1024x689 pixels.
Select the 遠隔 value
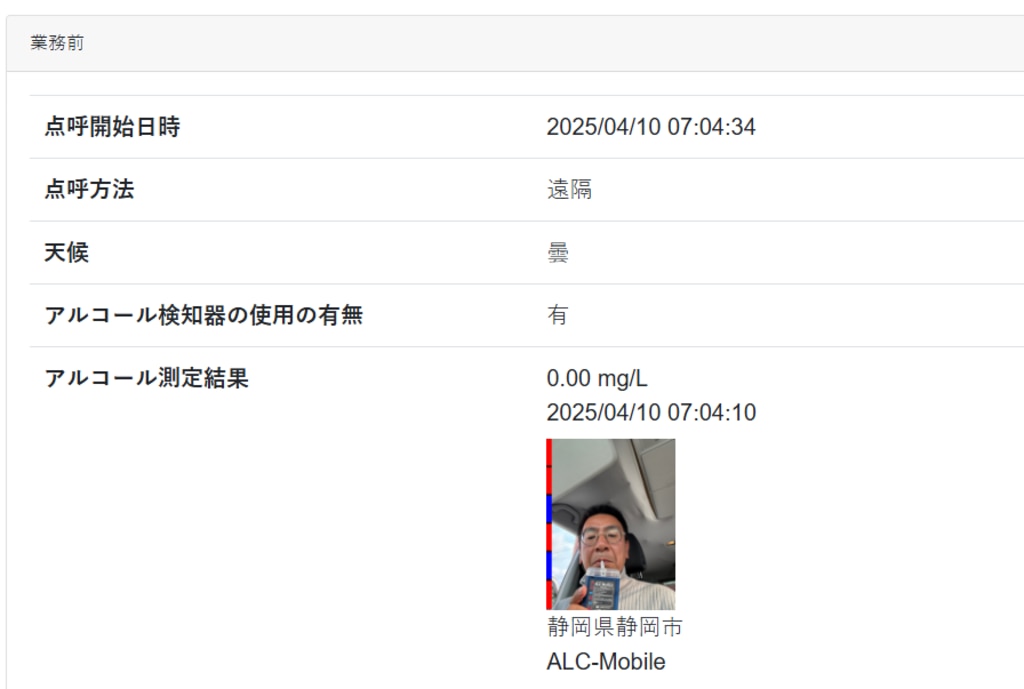(x=569, y=189)
